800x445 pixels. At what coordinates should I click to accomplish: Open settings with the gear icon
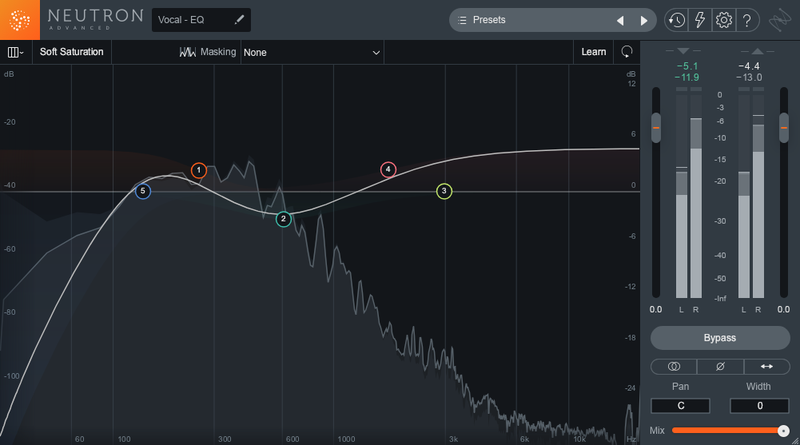tap(724, 20)
